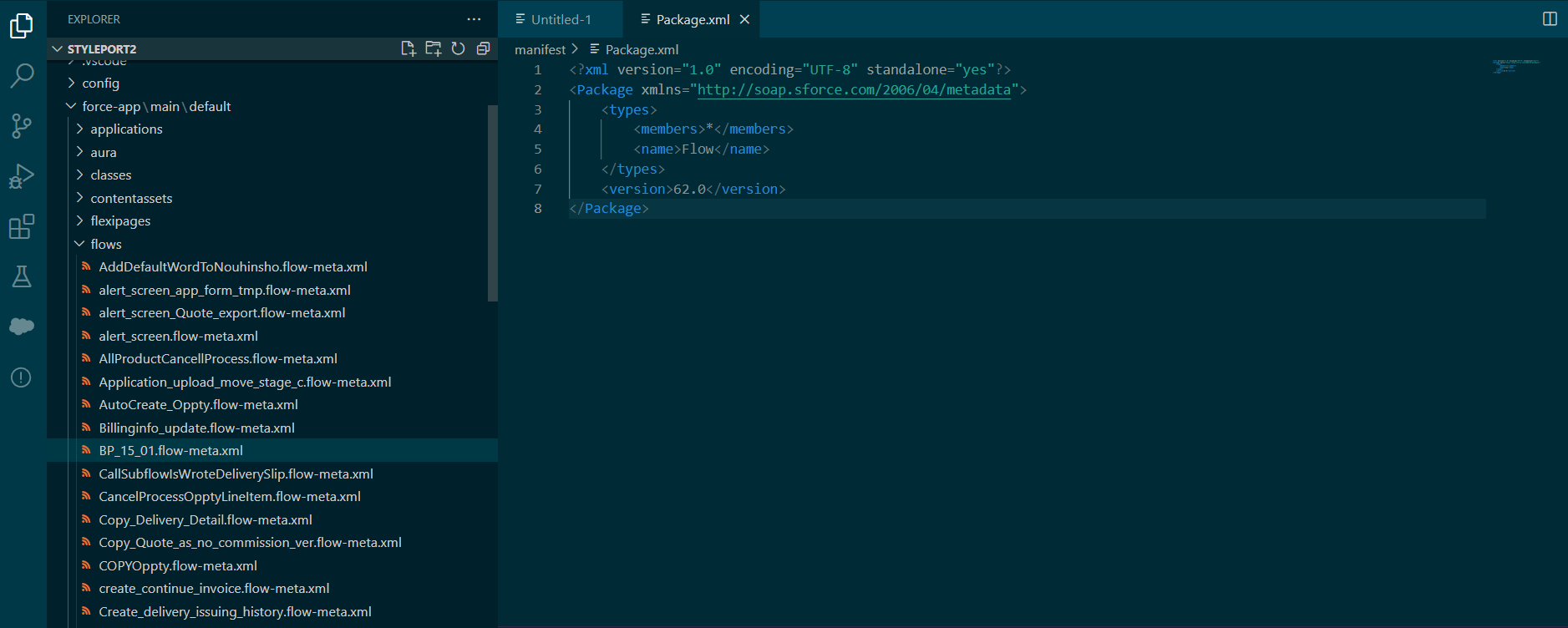Image resolution: width=1568 pixels, height=628 pixels.
Task: Open alert_screen.flow-meta.xml file
Action: pos(272,336)
